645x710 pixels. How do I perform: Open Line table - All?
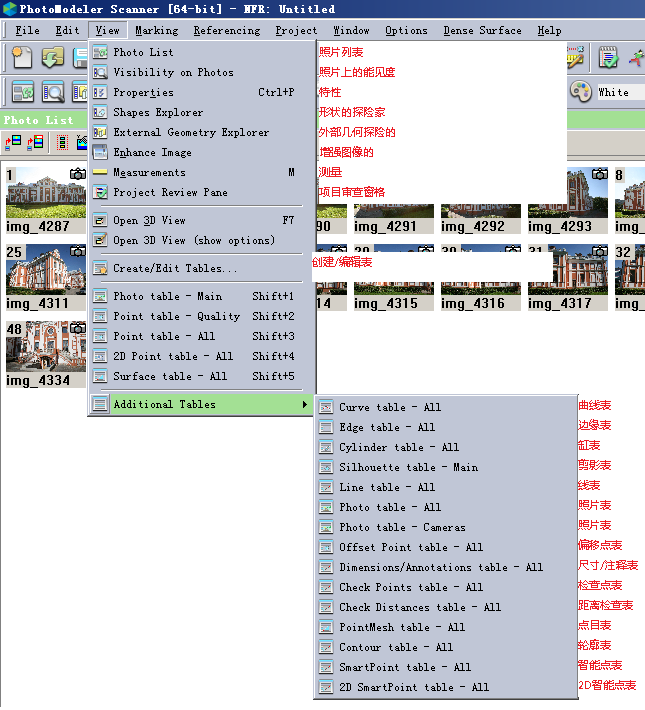[446, 487]
